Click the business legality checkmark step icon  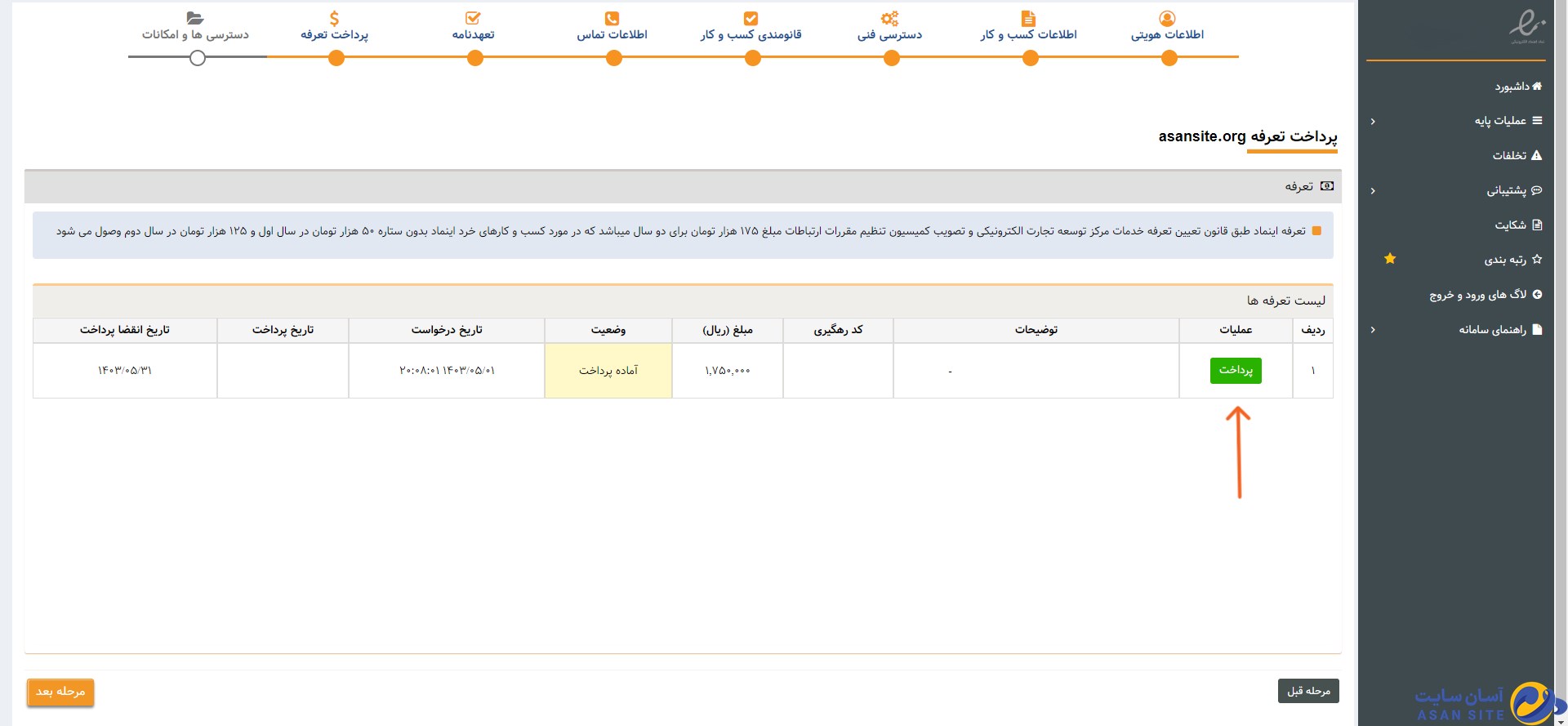pos(751,18)
